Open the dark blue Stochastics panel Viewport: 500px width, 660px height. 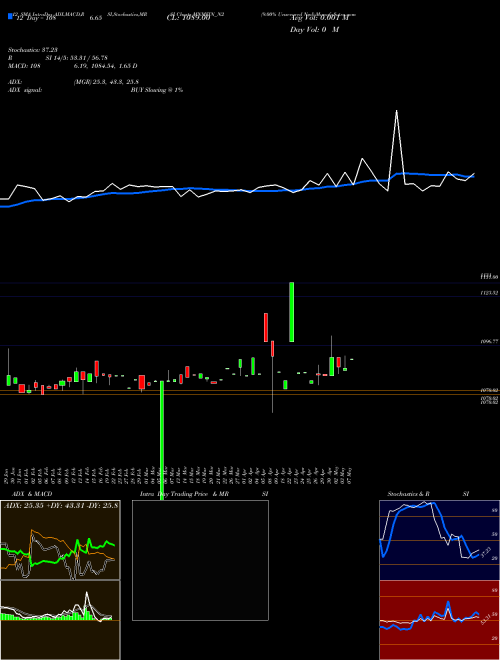439,540
